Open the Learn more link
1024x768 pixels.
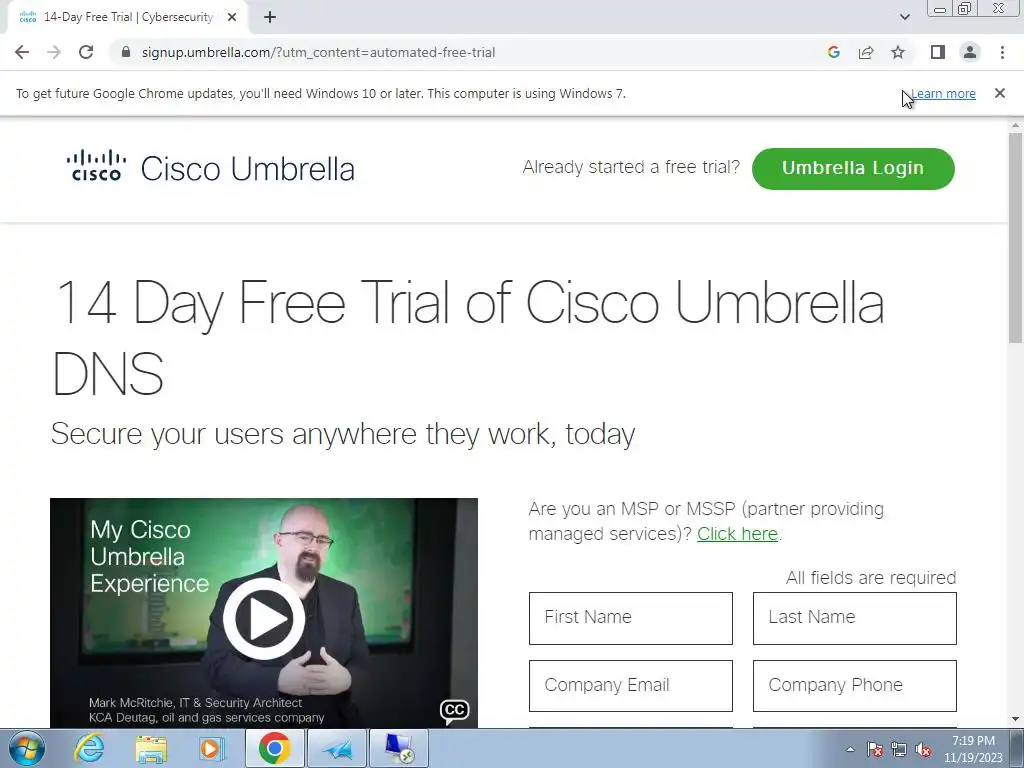(x=943, y=93)
